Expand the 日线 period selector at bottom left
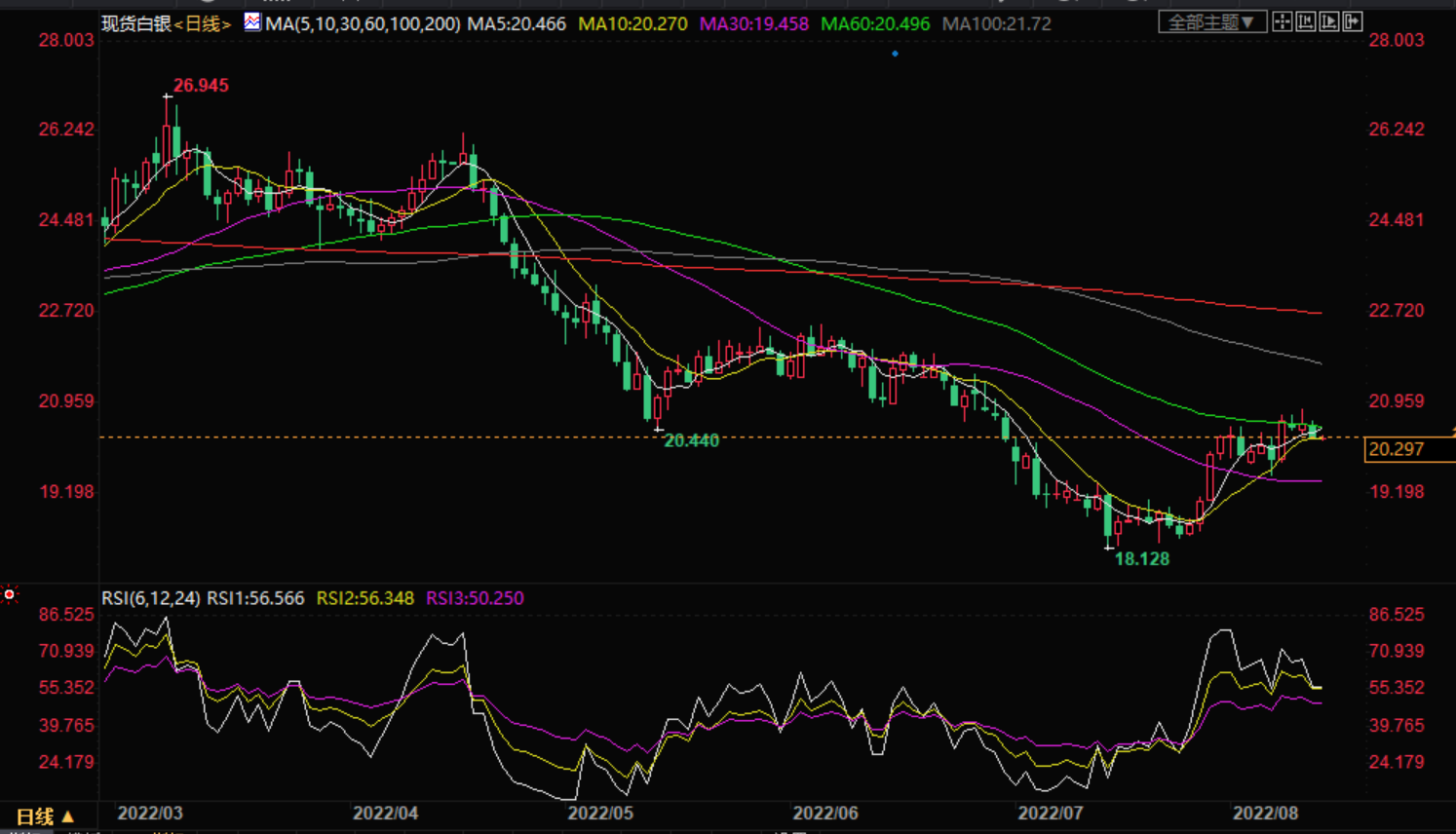Screen dimensions: 1456x834 click(x=45, y=816)
